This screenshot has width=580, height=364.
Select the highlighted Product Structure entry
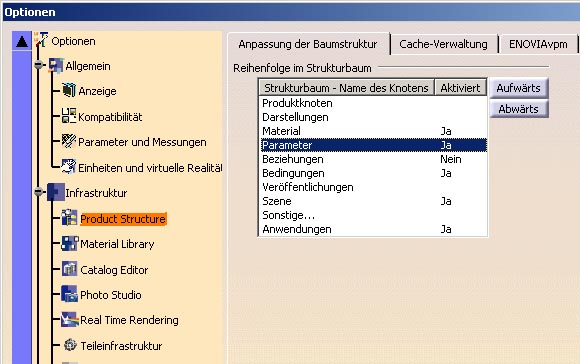point(123,219)
